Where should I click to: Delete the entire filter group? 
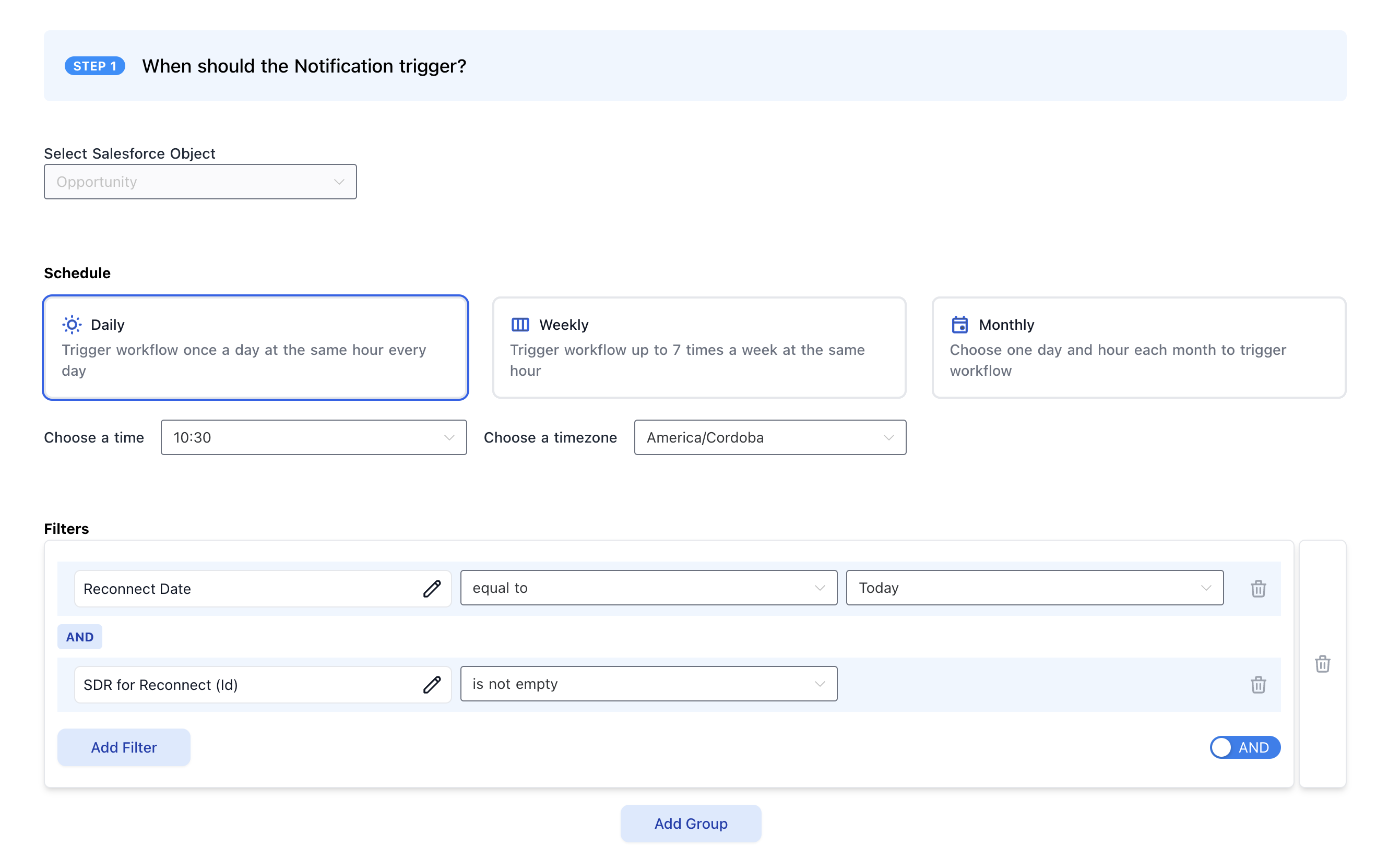(1322, 664)
